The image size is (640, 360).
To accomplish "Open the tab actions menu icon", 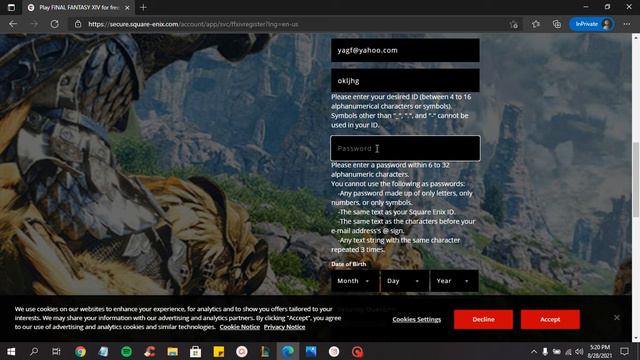I will pos(11,7).
